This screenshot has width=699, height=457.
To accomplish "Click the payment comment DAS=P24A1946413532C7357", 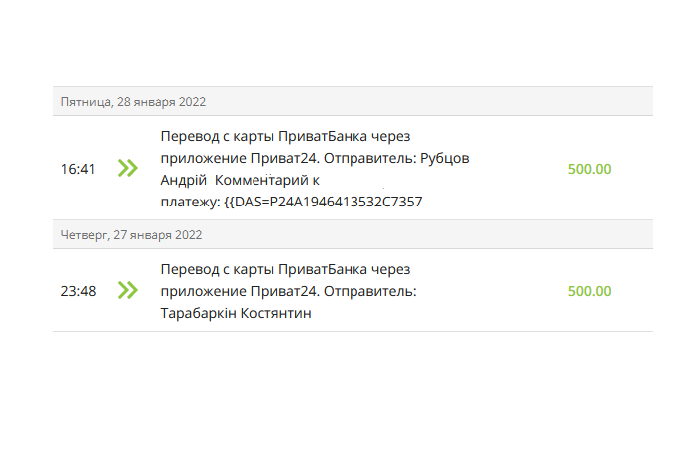I will pyautogui.click(x=329, y=202).
